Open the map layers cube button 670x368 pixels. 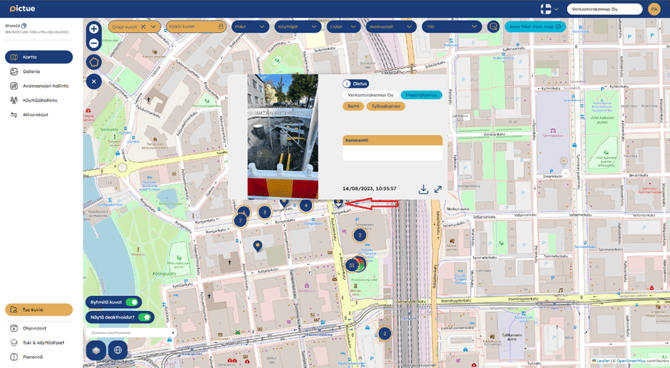tap(96, 350)
